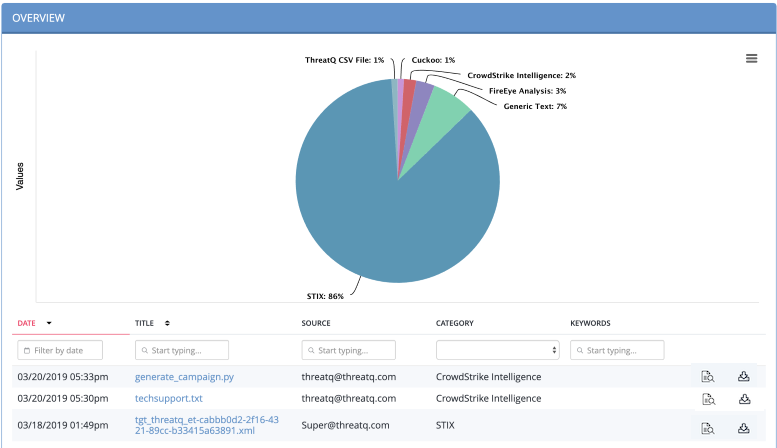Open the tgt_threatq_et XML file link
Viewport: 777px width, 448px height.
point(207,425)
